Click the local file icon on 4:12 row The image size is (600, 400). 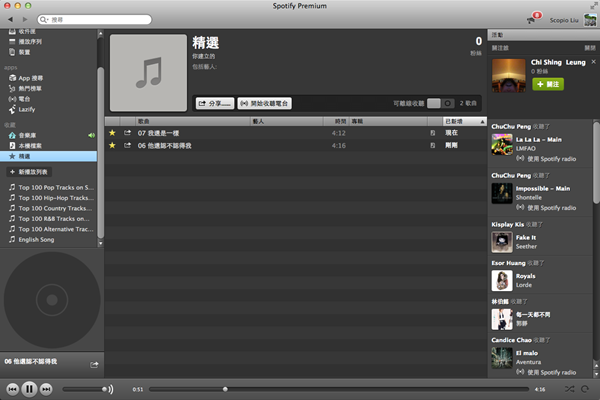[433, 133]
